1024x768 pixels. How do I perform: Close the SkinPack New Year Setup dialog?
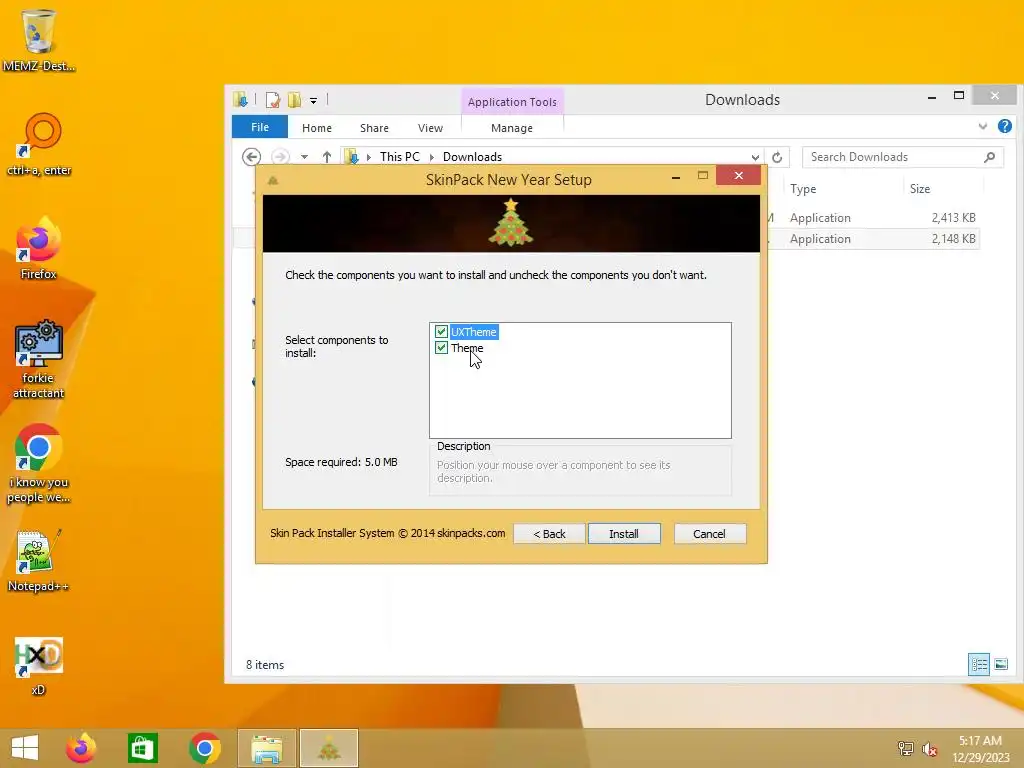(x=739, y=175)
